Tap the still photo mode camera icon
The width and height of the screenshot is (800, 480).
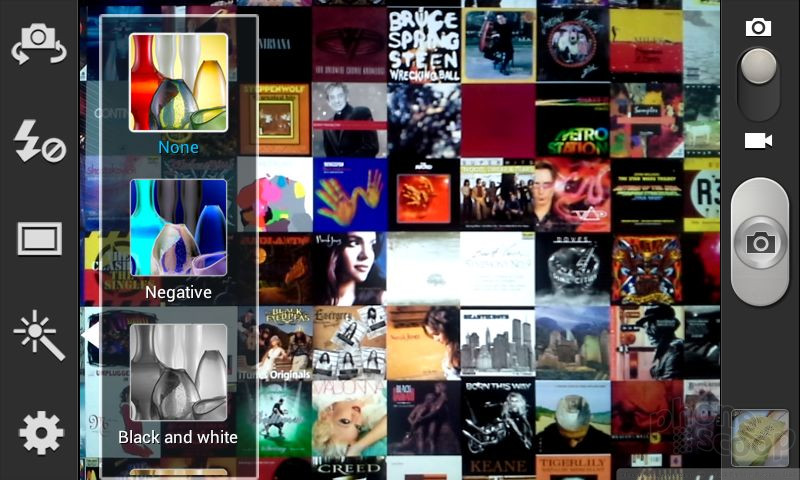(x=758, y=27)
